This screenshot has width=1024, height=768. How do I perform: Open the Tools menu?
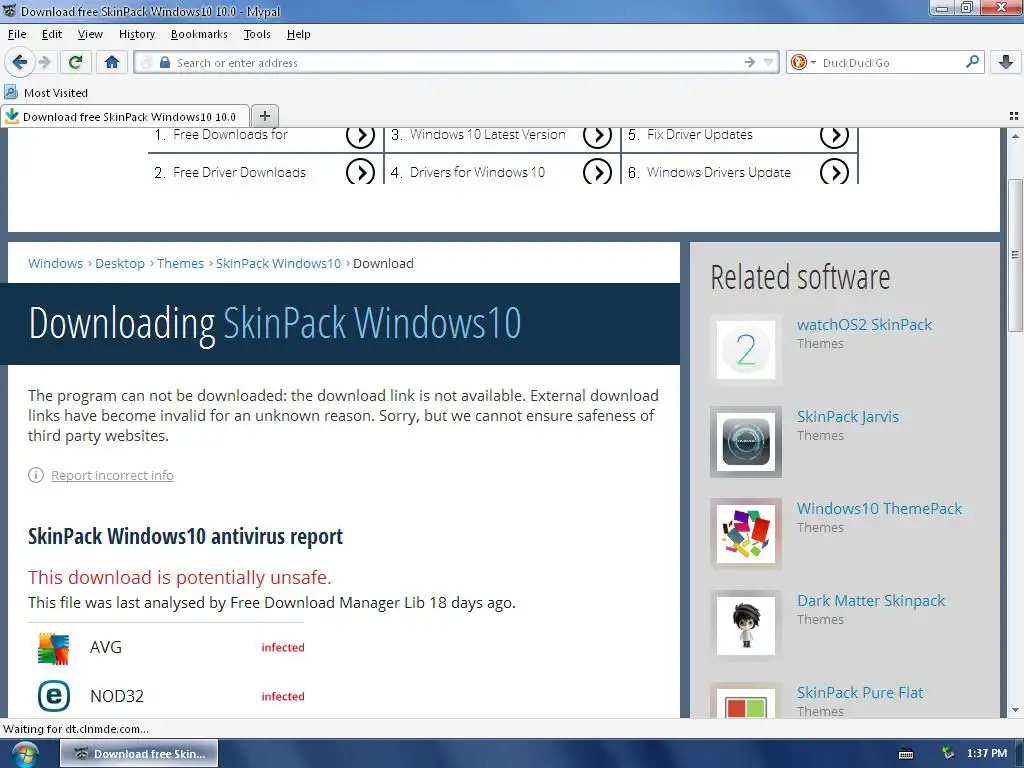(x=257, y=34)
